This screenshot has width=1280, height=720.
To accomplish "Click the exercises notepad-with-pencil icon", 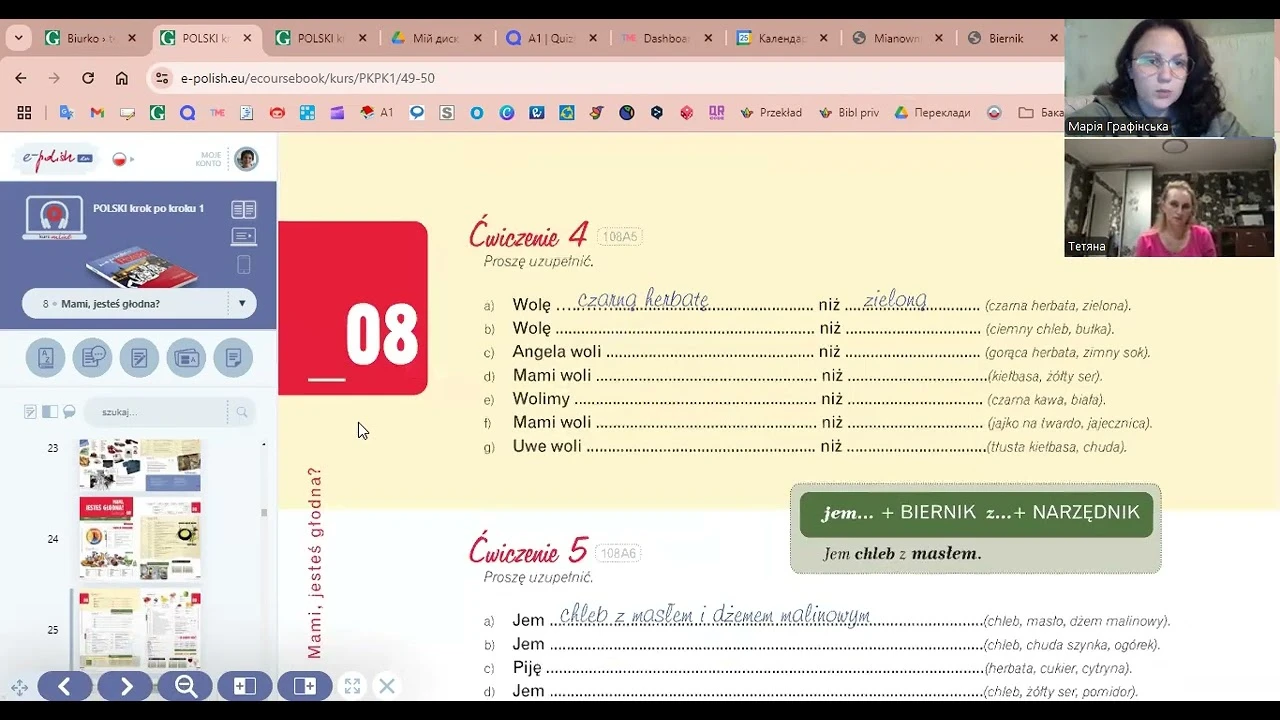I will click(139, 357).
